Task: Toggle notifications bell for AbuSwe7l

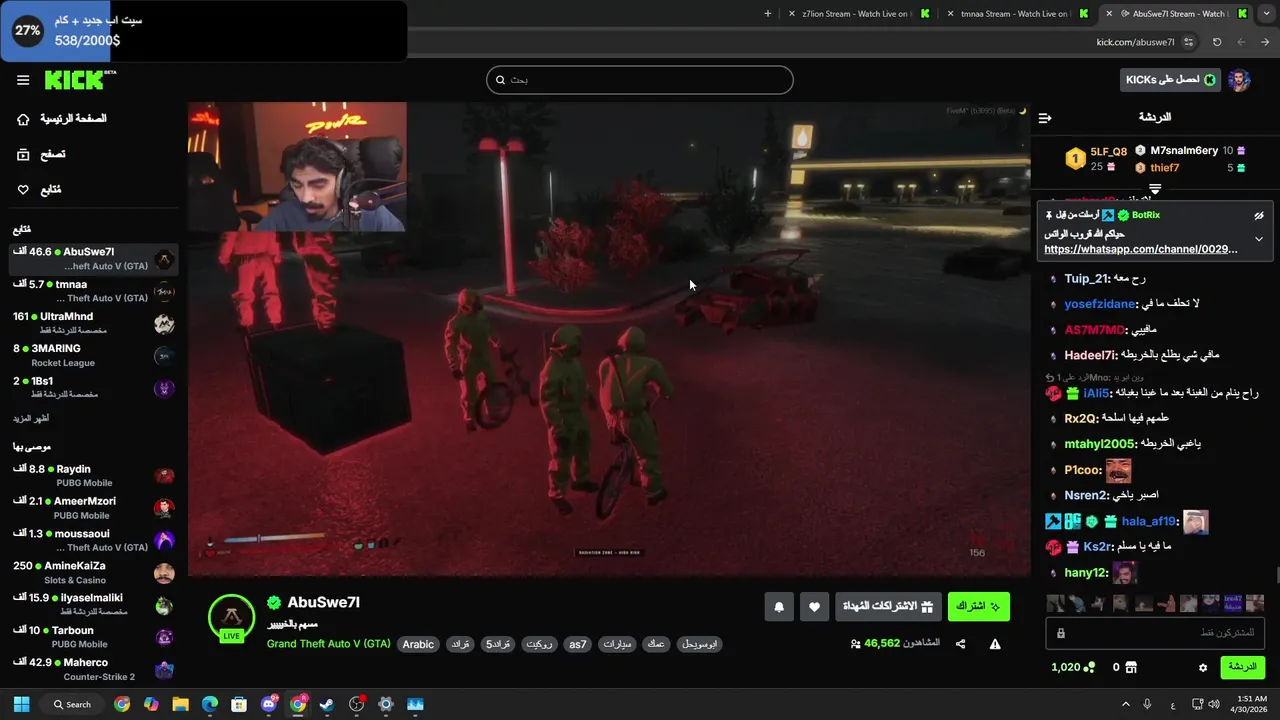Action: pyautogui.click(x=779, y=607)
